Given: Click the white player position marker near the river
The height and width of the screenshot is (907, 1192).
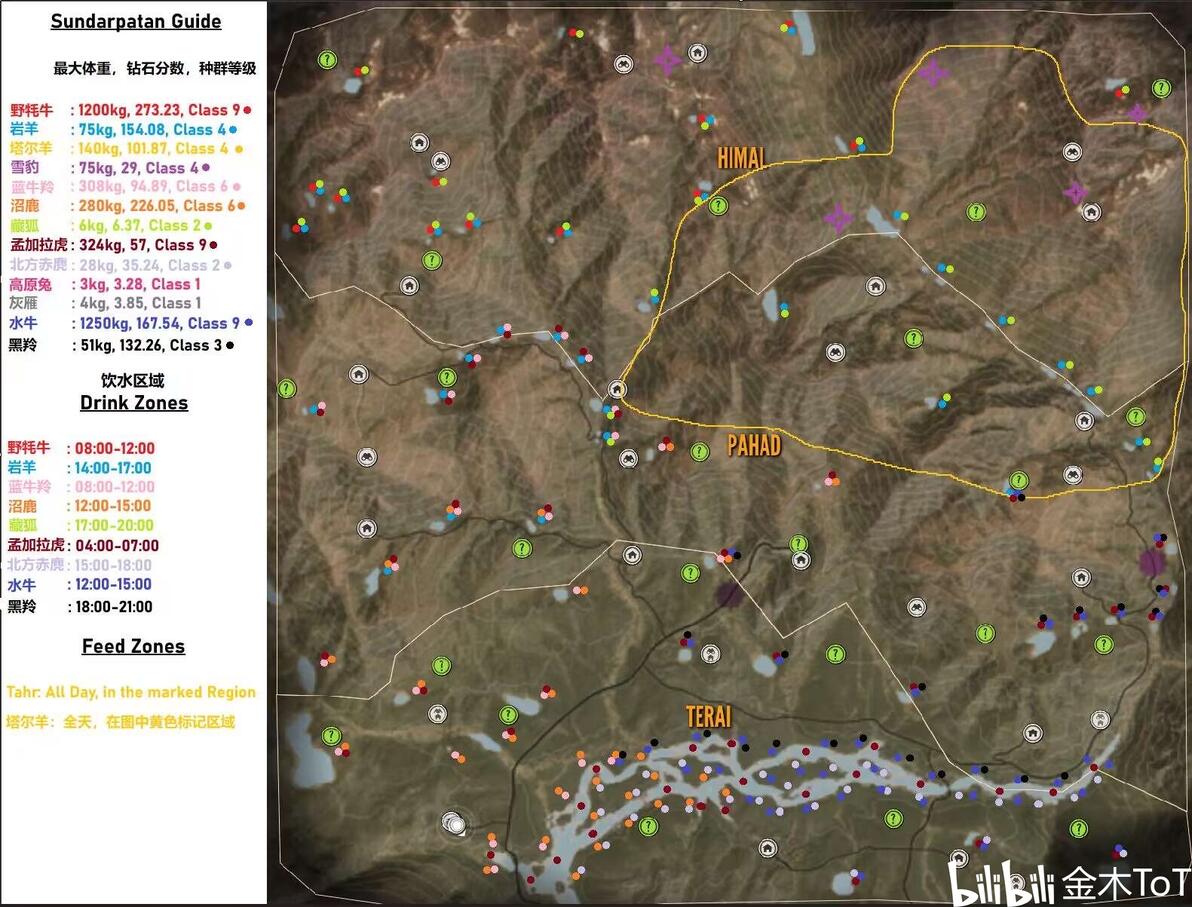Looking at the screenshot, I should (454, 823).
